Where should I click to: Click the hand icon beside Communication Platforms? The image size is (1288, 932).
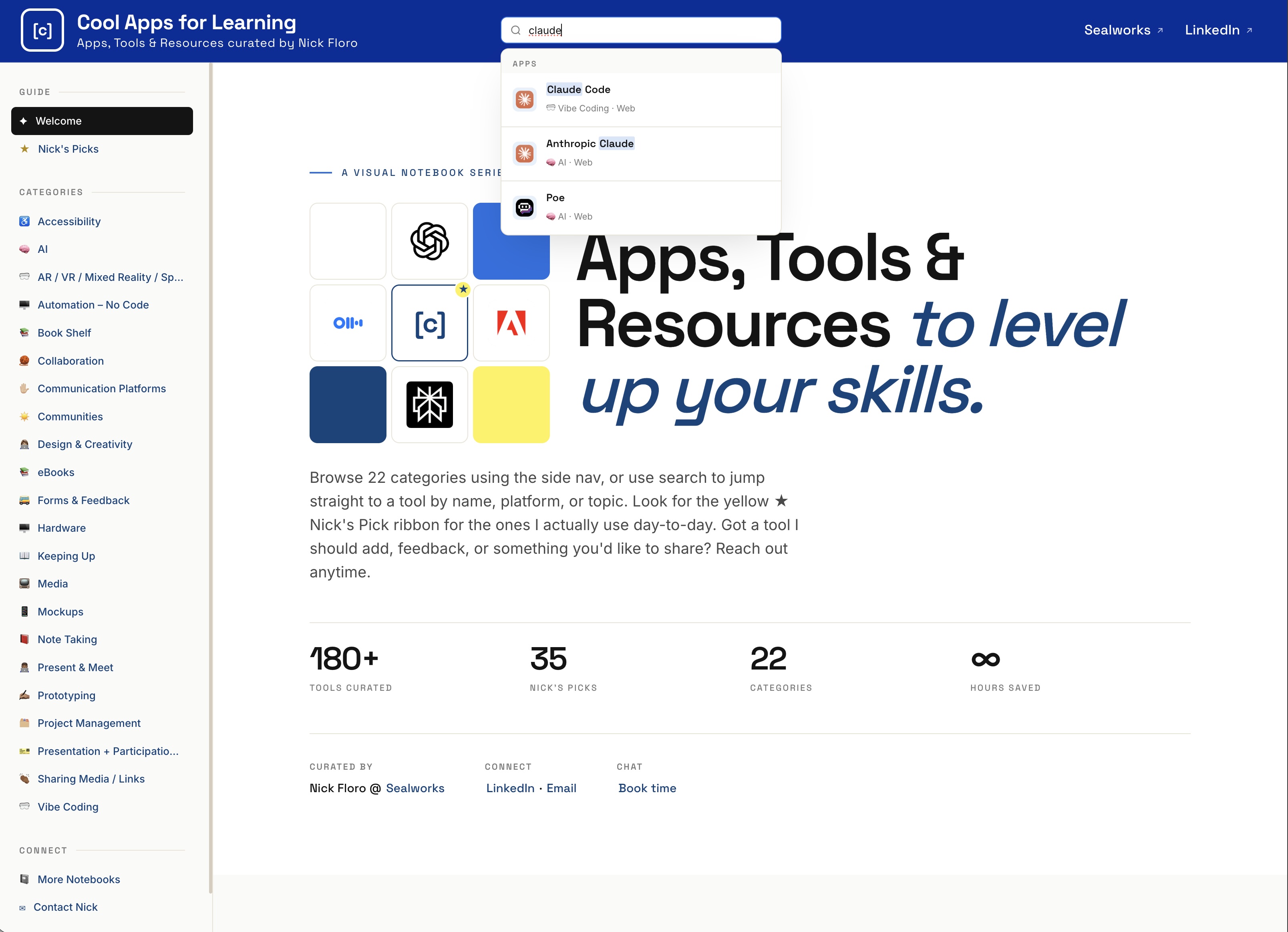[24, 388]
